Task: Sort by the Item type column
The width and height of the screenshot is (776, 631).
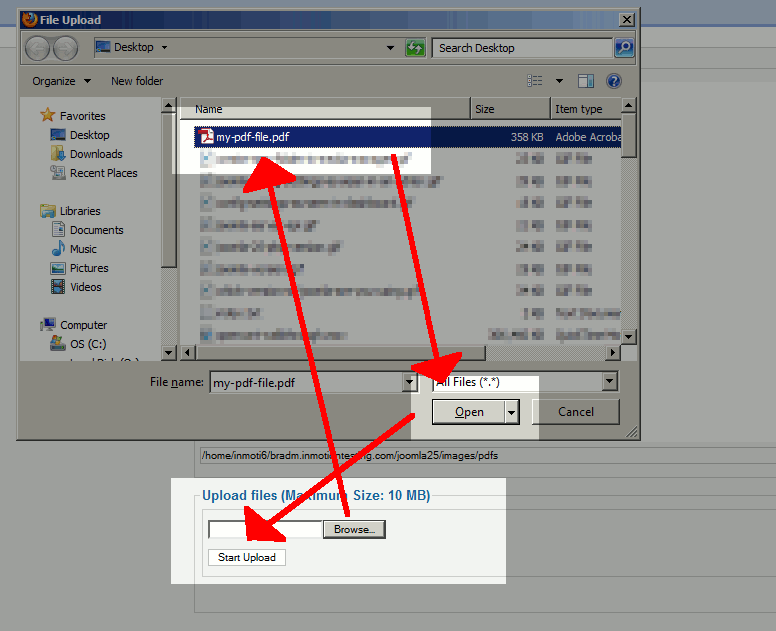Action: (586, 109)
